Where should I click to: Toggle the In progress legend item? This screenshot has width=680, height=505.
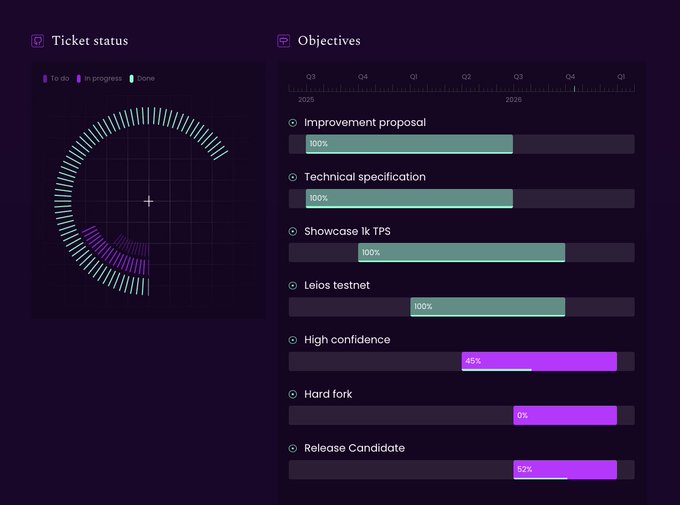coord(99,79)
